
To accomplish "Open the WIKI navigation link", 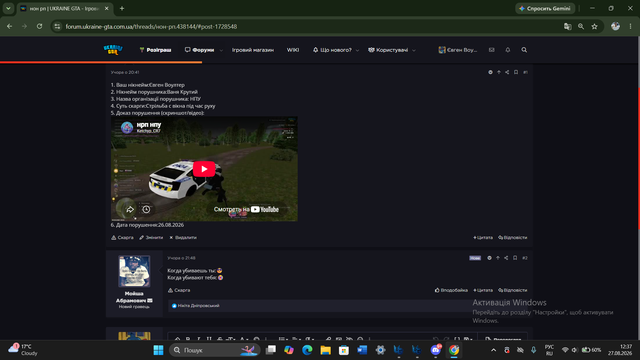I will point(293,50).
